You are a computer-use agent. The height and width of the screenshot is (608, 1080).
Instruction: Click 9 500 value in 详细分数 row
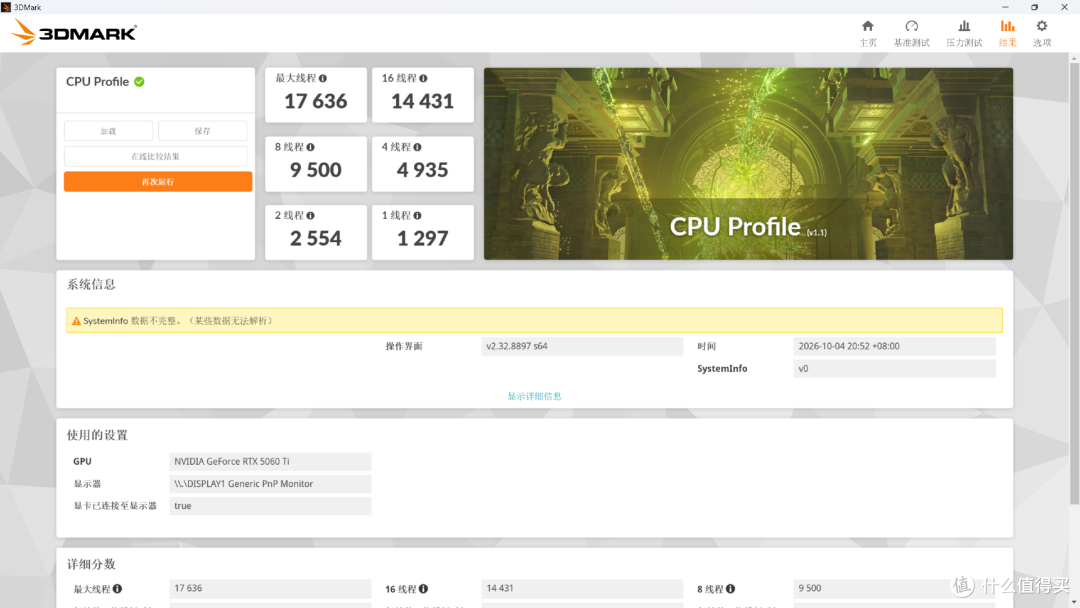click(895, 589)
